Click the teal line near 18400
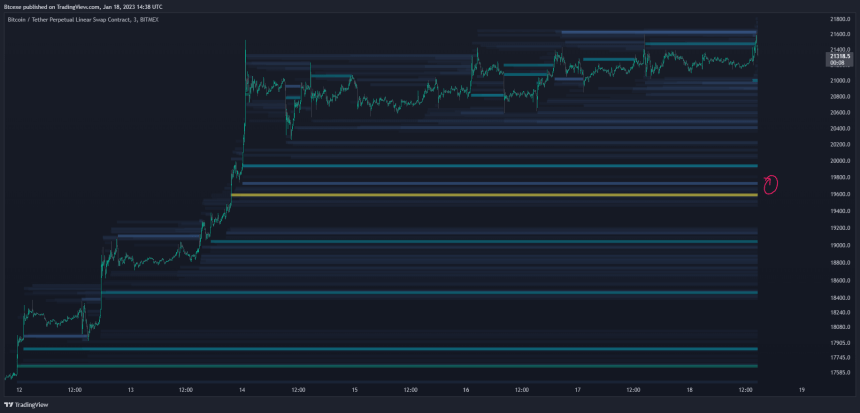The width and height of the screenshot is (860, 413). tap(430, 293)
